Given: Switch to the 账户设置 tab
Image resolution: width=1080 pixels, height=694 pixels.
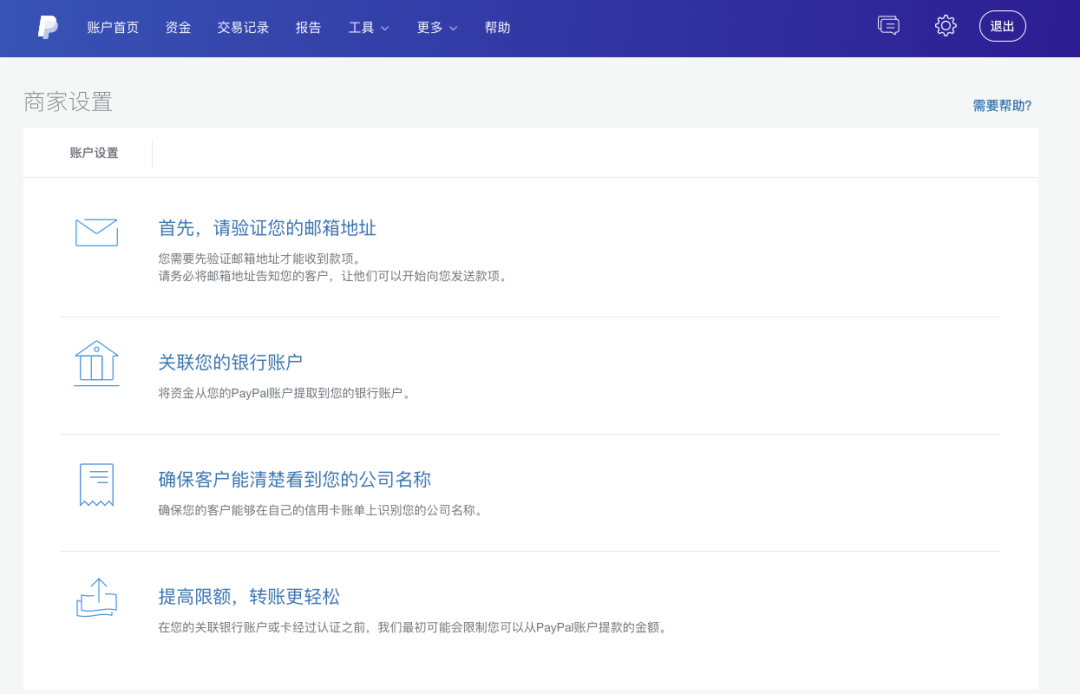Looking at the screenshot, I should (96, 153).
